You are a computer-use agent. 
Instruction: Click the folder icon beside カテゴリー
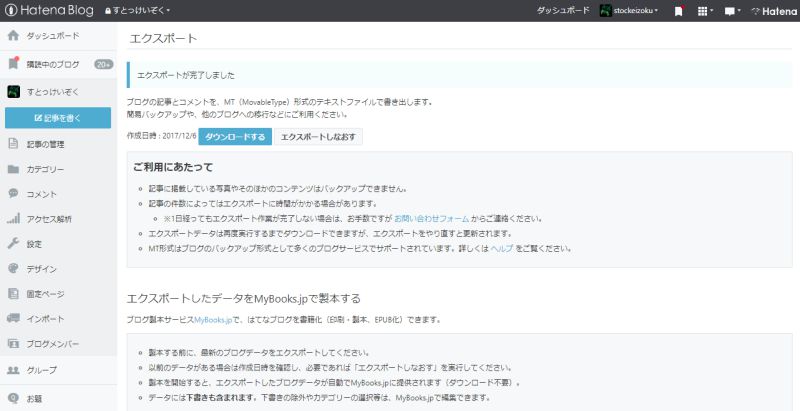point(13,169)
